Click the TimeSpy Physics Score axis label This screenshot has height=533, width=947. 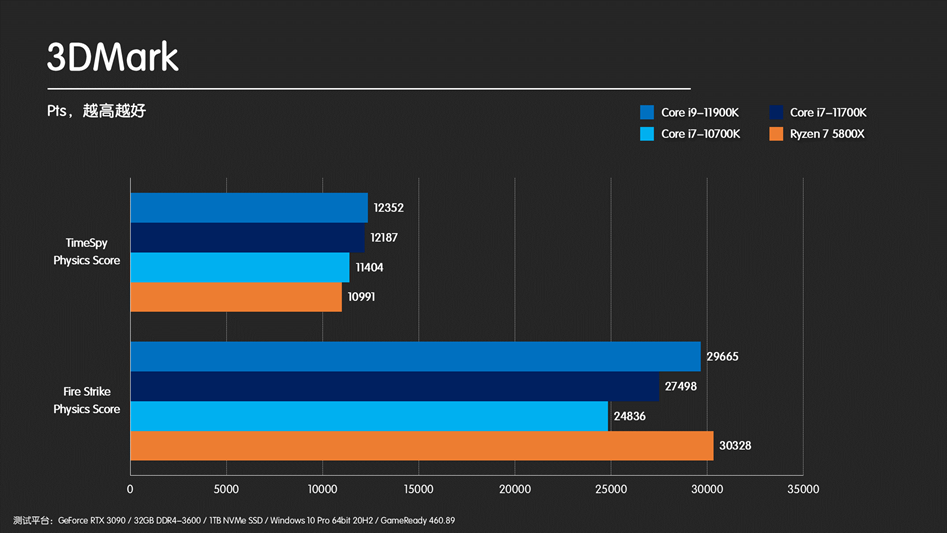coord(86,252)
